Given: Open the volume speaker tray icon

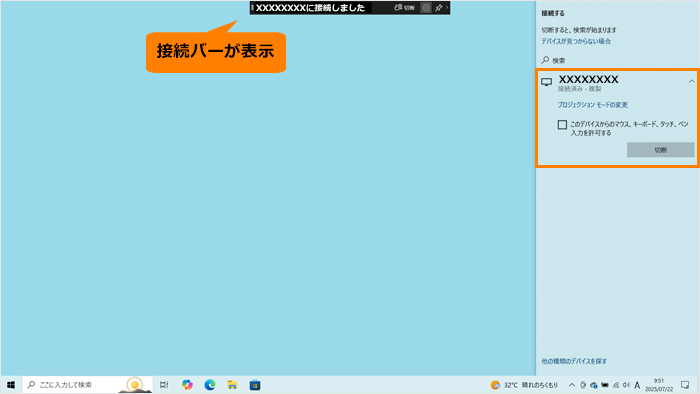Looking at the screenshot, I should [626, 385].
